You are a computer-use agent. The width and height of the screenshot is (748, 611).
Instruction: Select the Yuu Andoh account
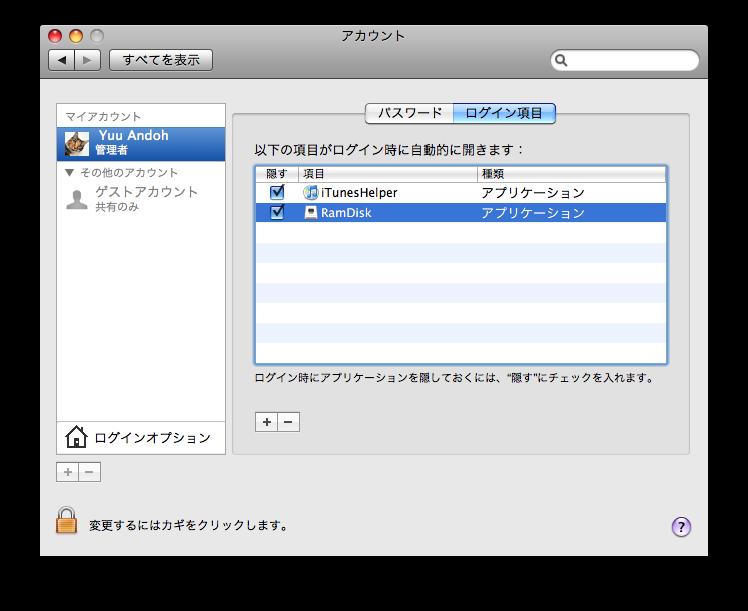click(x=141, y=144)
